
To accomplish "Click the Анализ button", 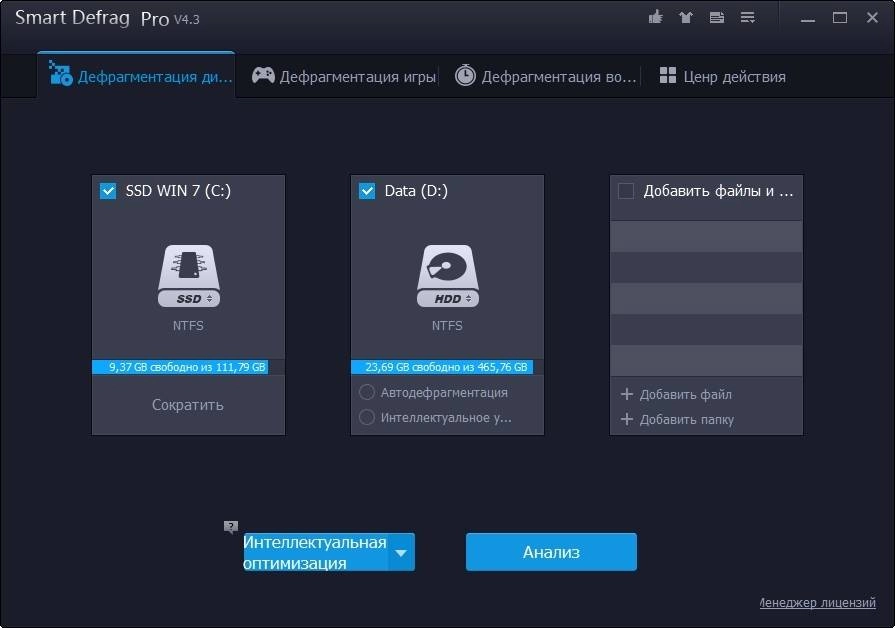I will 551,552.
